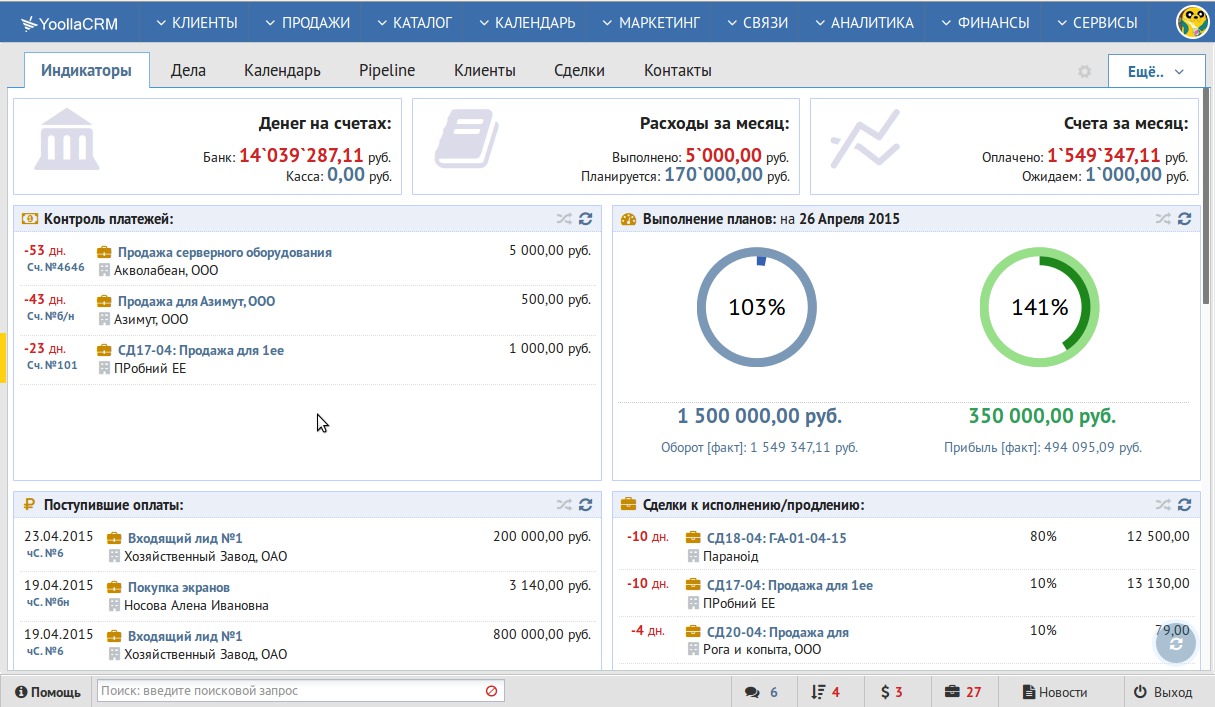Expand the КАТАЛОГ menu
Viewport: 1215px width, 707px height.
click(415, 22)
